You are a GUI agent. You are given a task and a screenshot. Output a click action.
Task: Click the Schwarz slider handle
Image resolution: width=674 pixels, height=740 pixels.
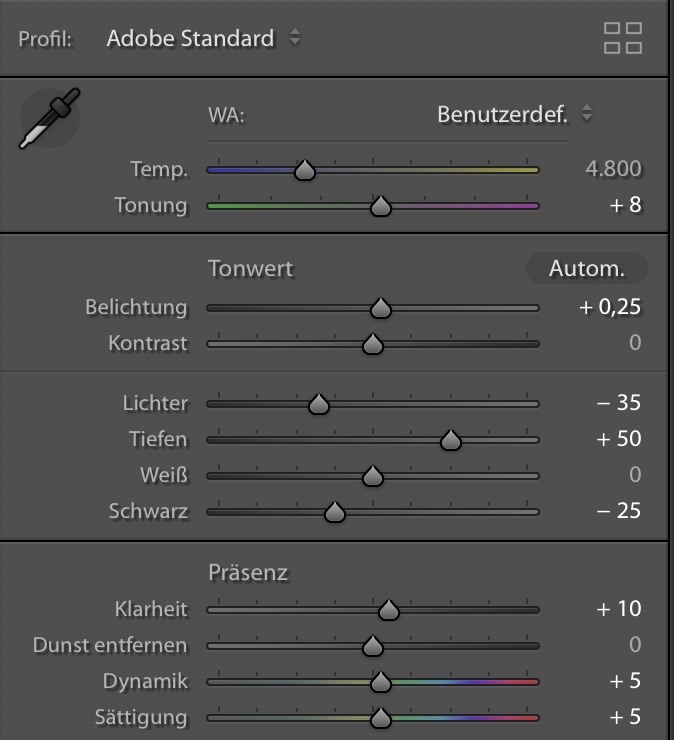coord(336,512)
